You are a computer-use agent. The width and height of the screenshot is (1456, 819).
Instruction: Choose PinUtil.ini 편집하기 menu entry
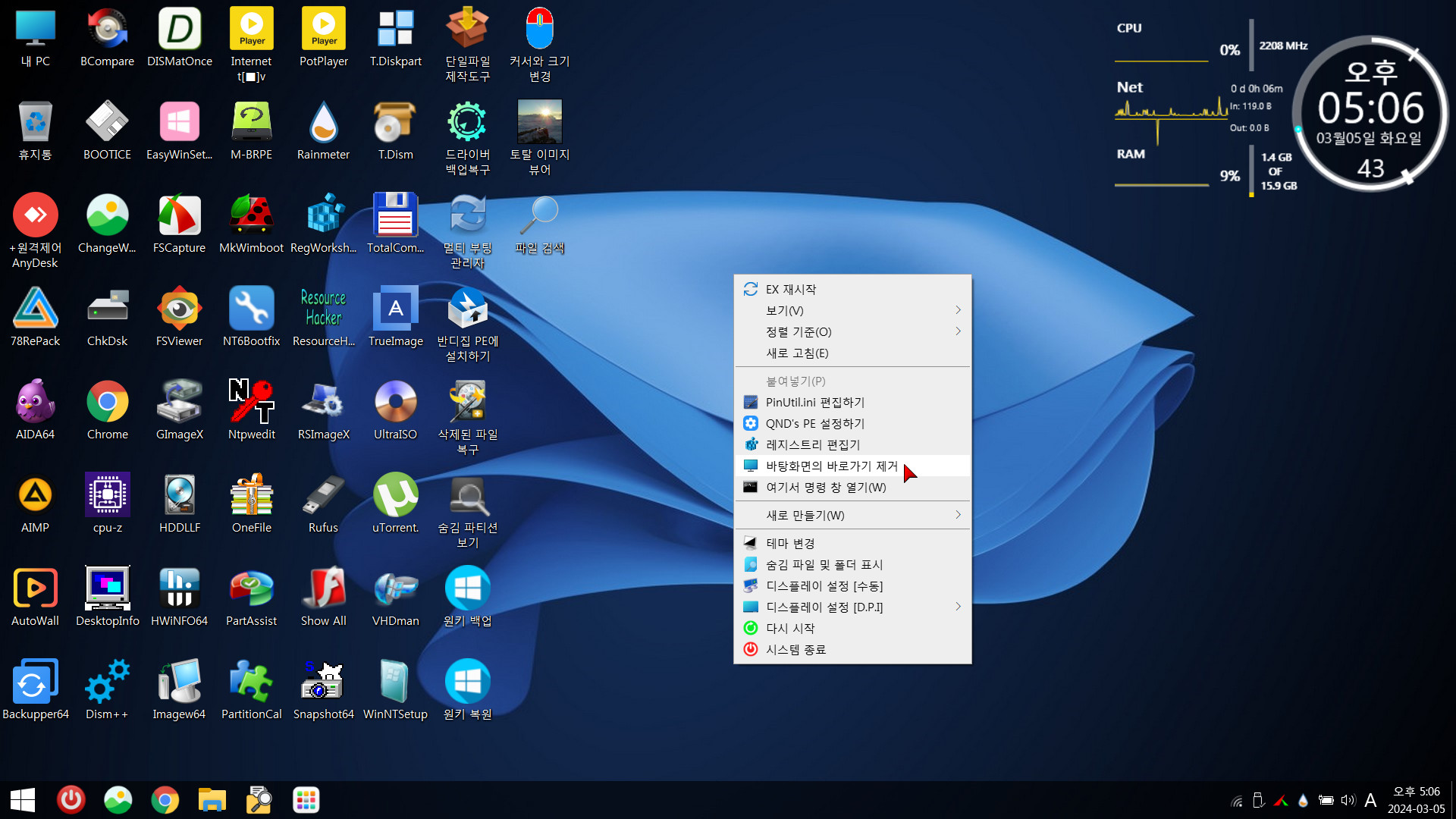coord(852,402)
